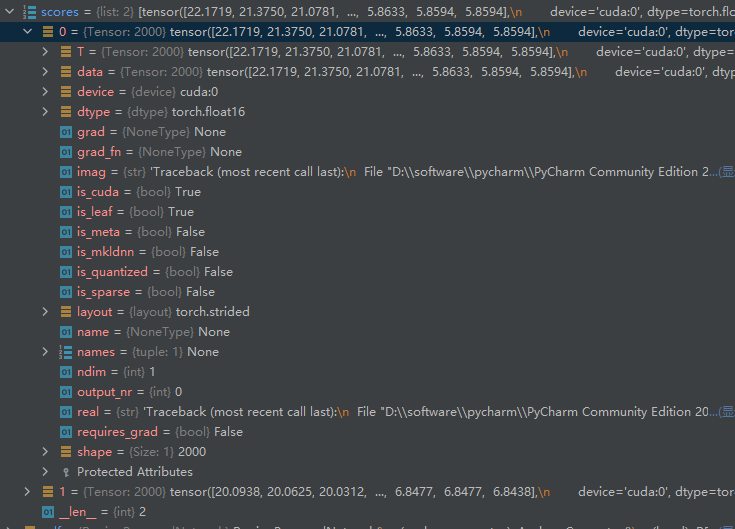Screen dimensions: 735x529
Task: Click the primitive icon beside name
Action: (x=66, y=332)
